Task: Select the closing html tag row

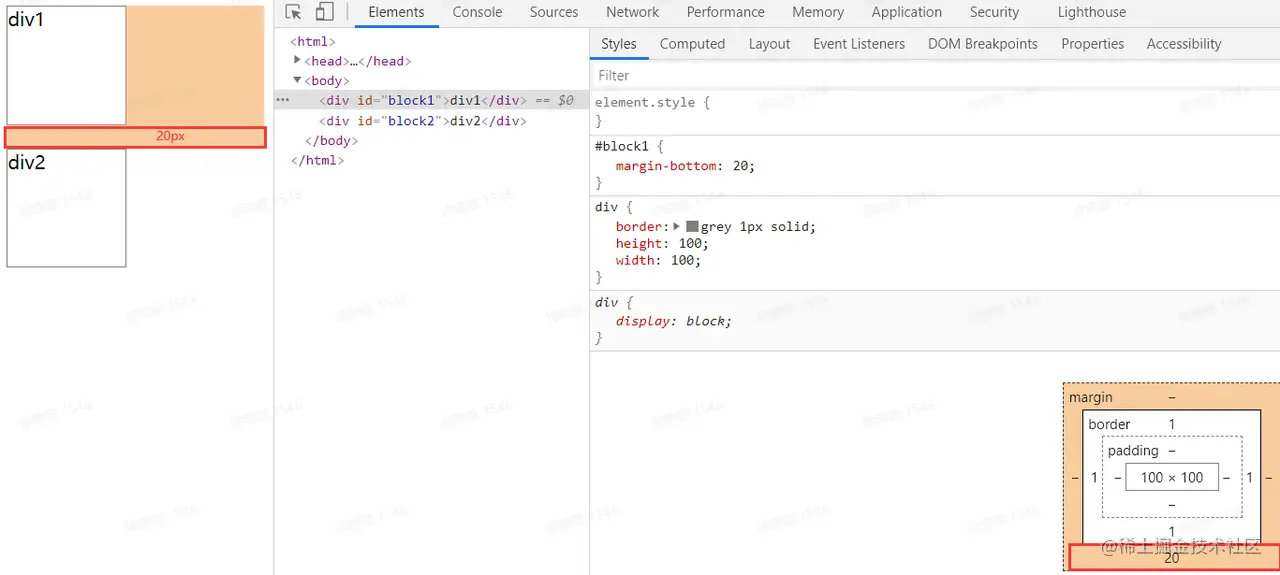Action: point(316,160)
